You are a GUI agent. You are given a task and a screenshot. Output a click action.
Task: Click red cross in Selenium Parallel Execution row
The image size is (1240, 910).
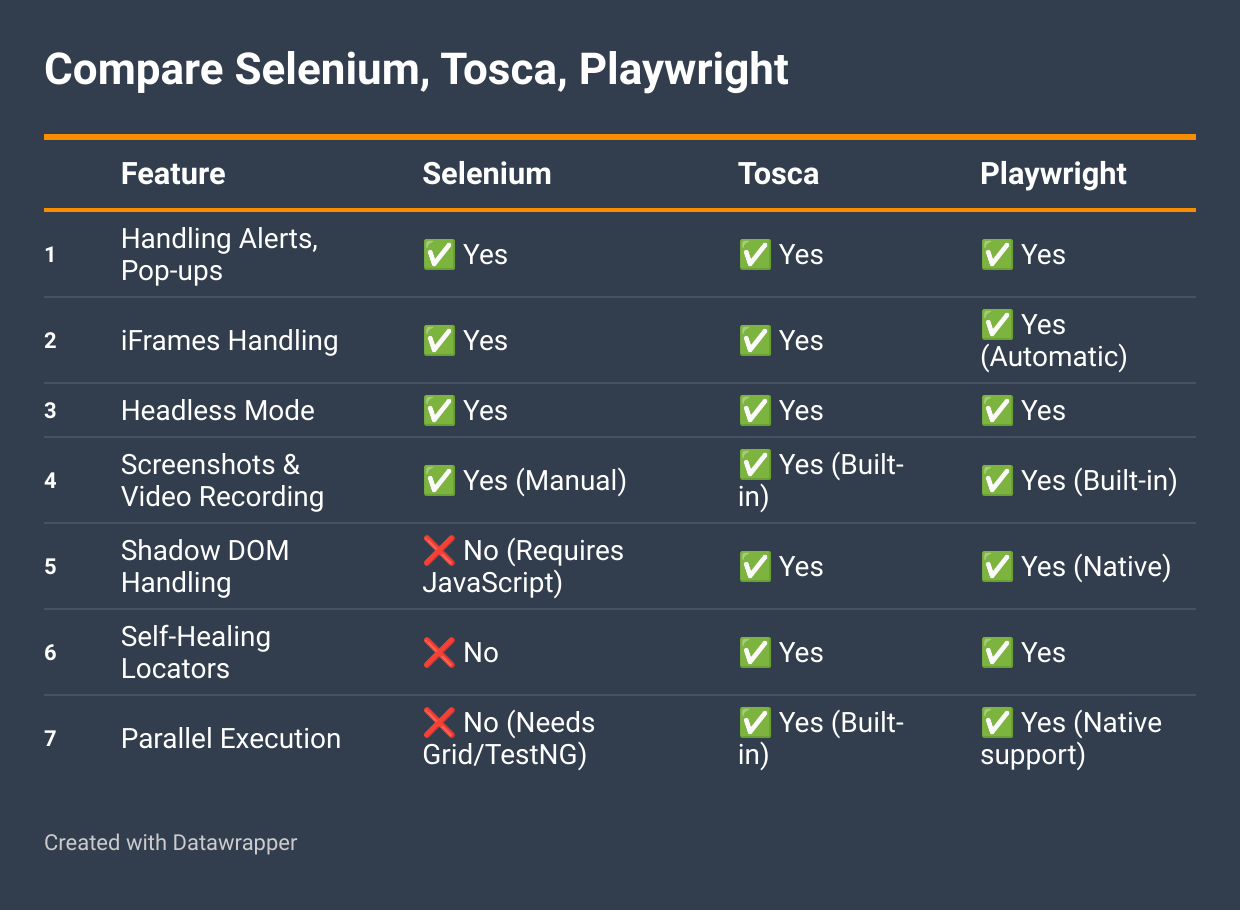(439, 723)
